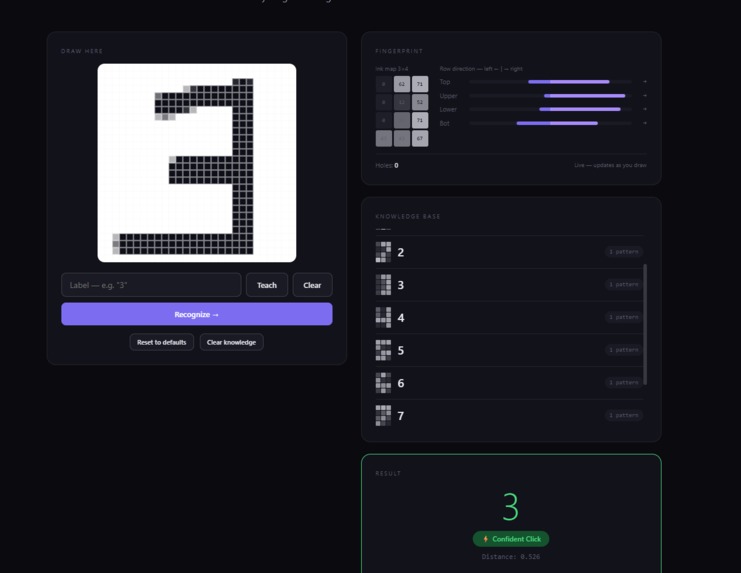Click the FINGERPRINT panel heading

pos(399,51)
